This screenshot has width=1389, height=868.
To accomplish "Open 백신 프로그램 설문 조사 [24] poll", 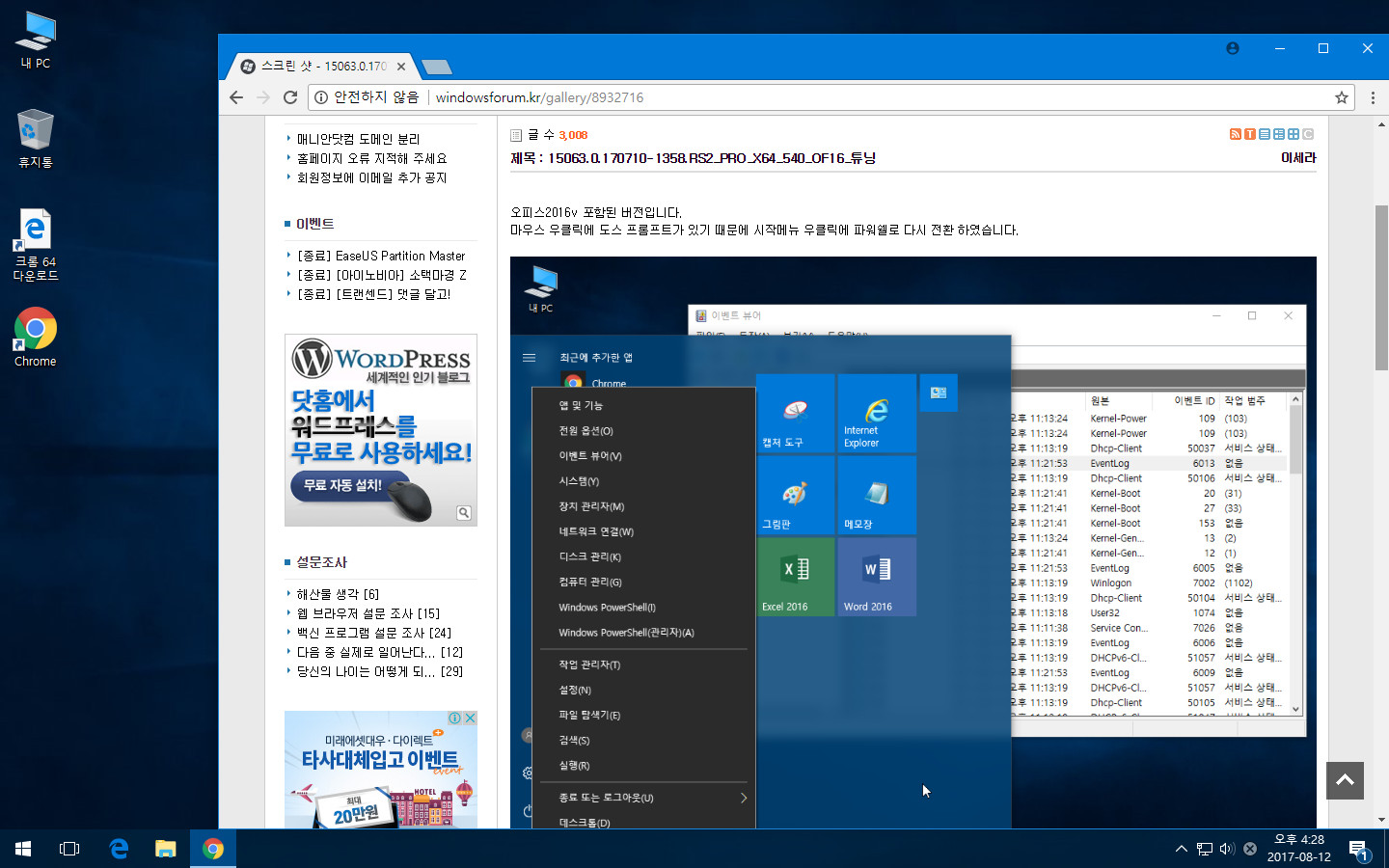I will [374, 633].
